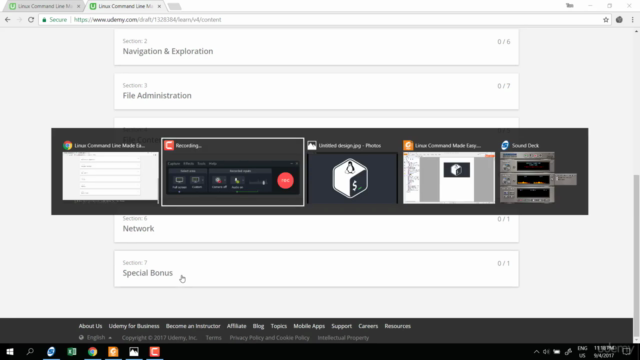Click the browser address bar URL
Image resolution: width=640 pixels, height=360 pixels.
pyautogui.click(x=147, y=20)
